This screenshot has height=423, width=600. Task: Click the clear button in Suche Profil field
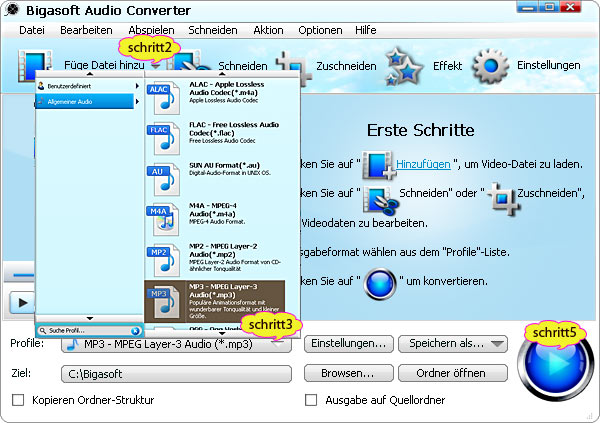point(135,331)
